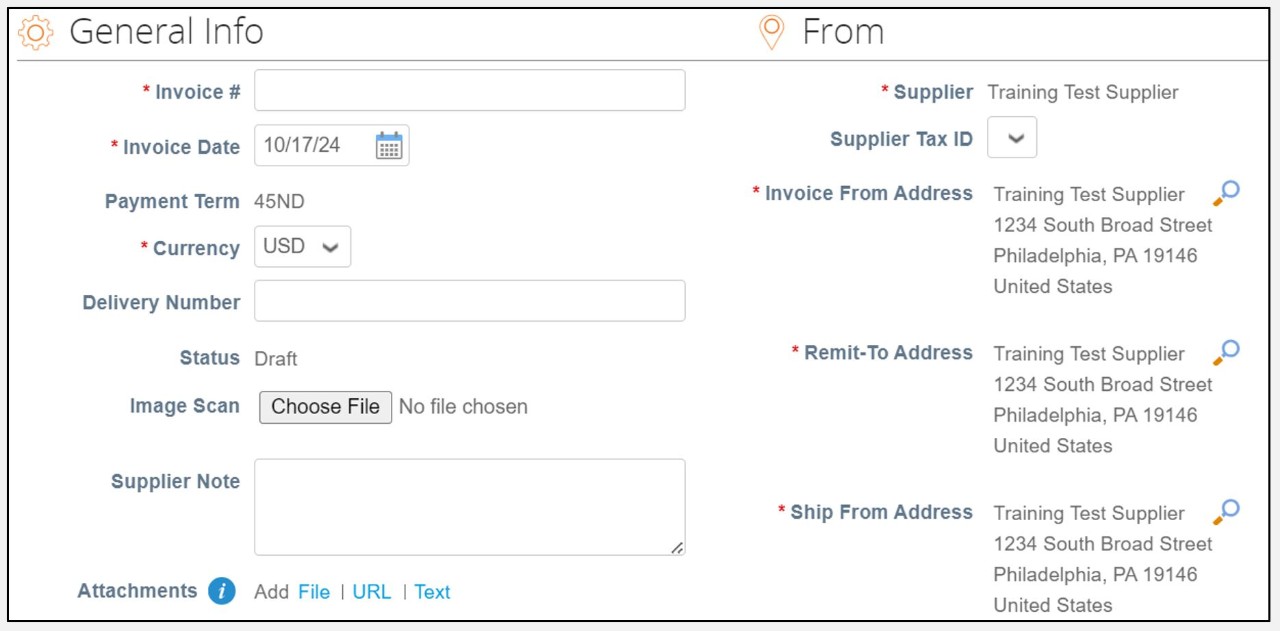Click the General Info gear icon
This screenshot has width=1280, height=631.
[x=36, y=33]
